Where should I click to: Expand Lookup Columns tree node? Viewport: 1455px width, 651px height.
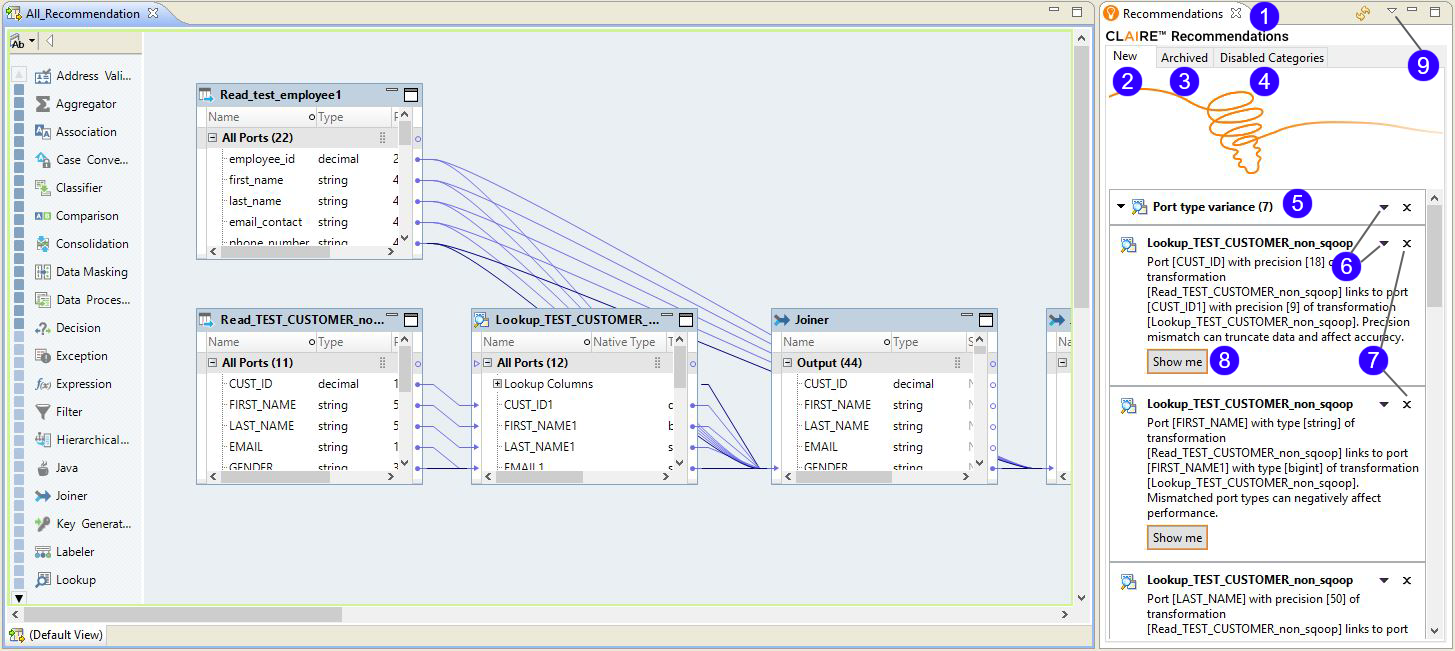pos(497,384)
